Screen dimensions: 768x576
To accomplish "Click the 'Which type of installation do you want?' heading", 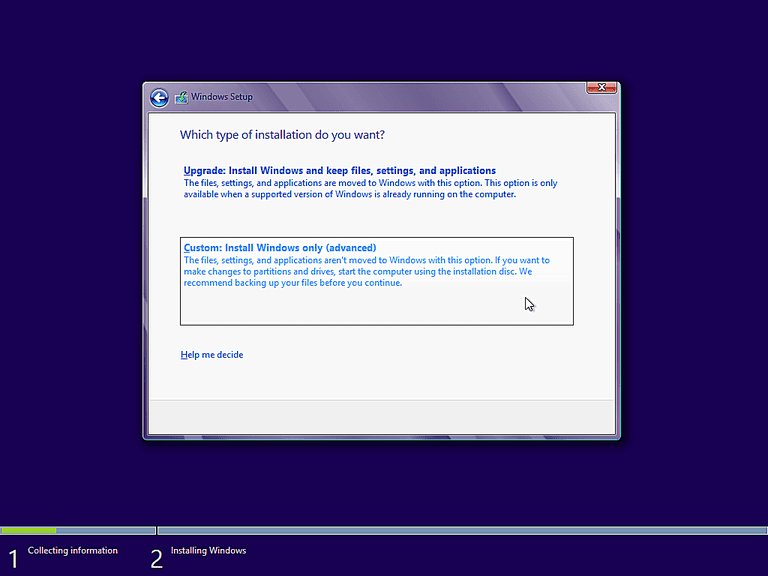I will [282, 135].
